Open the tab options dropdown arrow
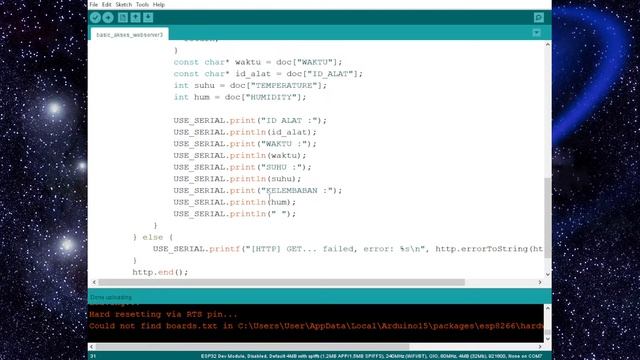The image size is (640, 360). click(x=537, y=33)
